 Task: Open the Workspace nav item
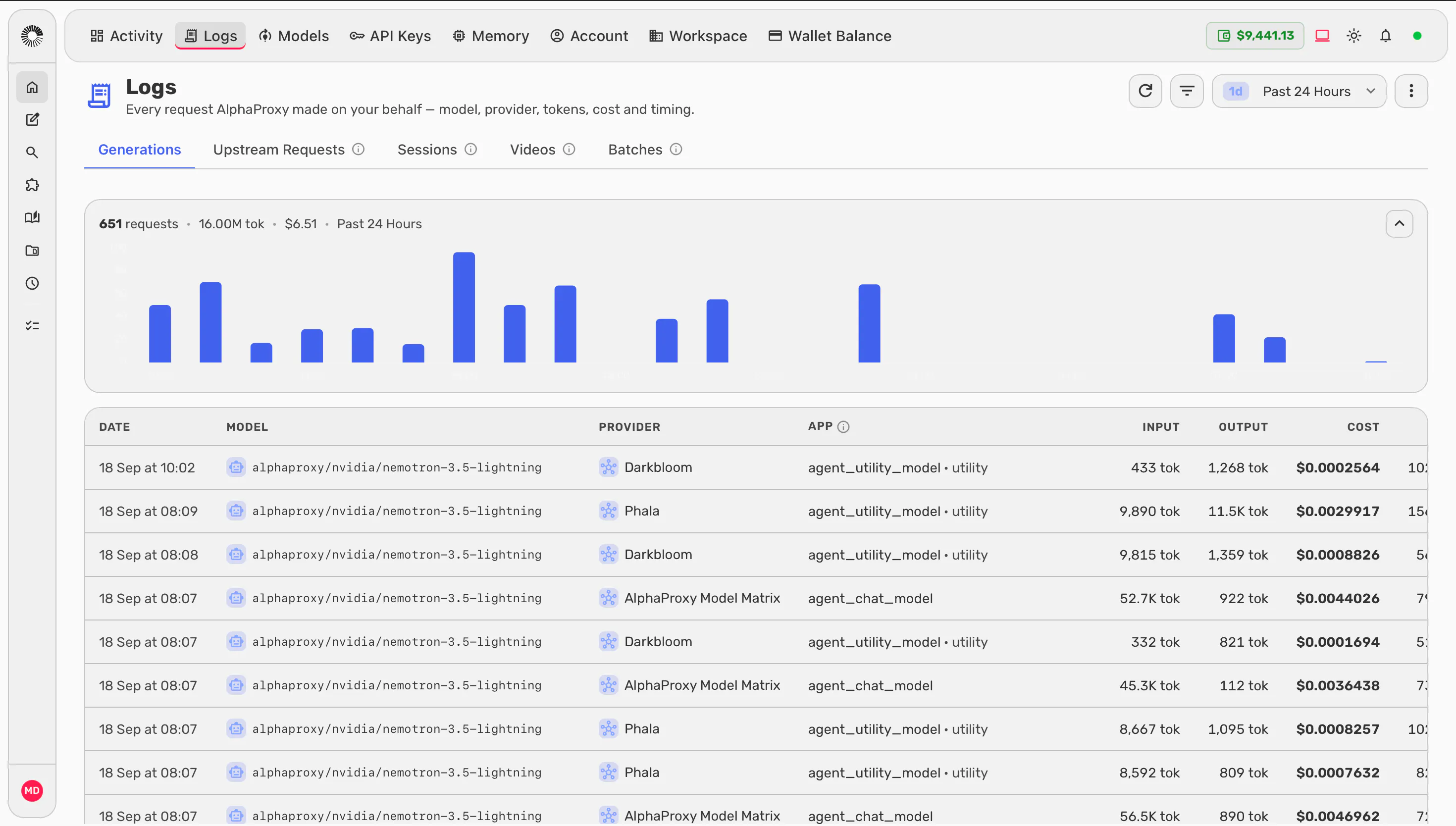point(698,36)
